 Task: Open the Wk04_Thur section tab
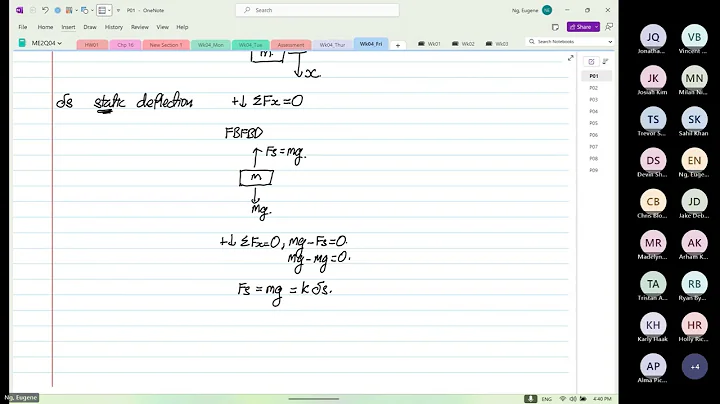pos(332,45)
